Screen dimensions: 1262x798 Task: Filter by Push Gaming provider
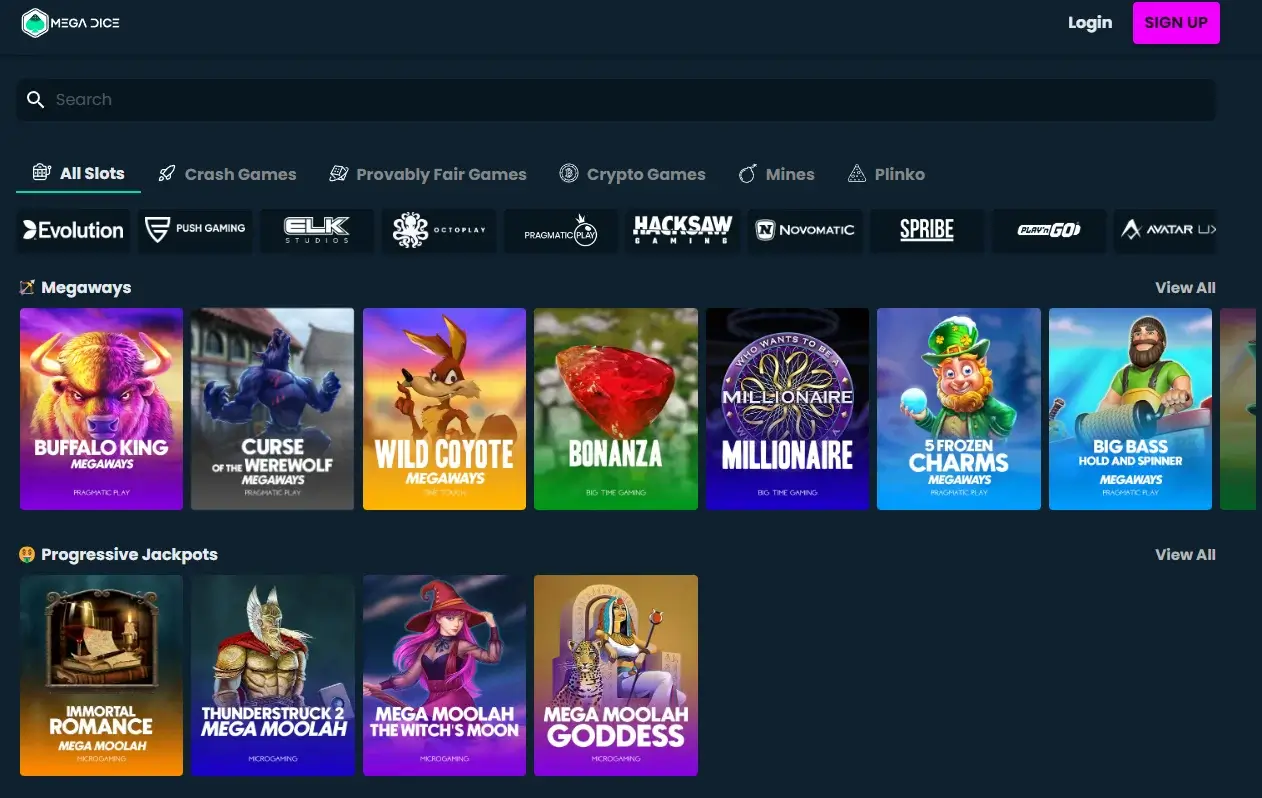[196, 230]
